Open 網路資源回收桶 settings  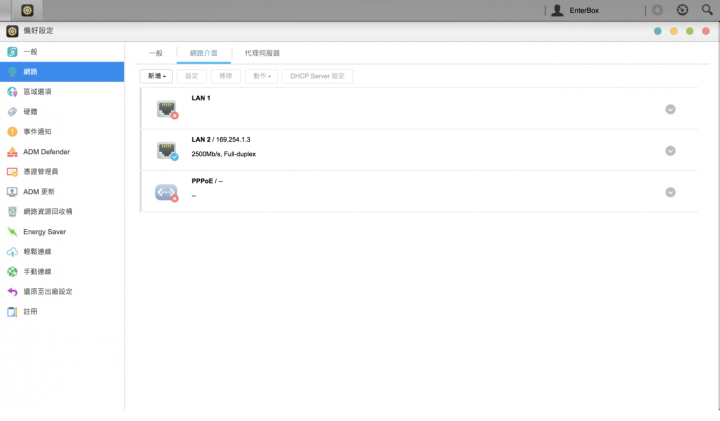(62, 212)
